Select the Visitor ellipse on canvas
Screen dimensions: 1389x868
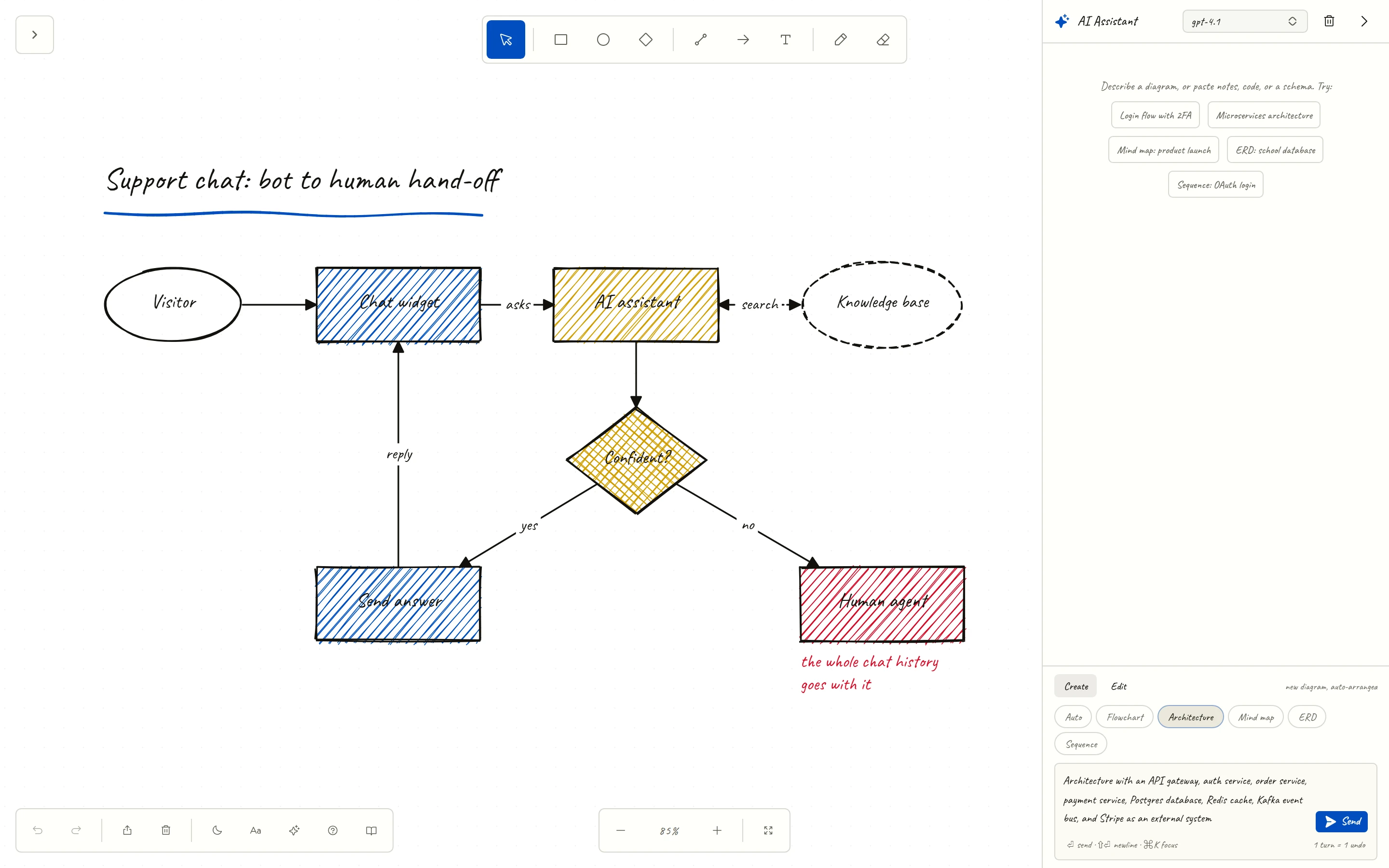[x=173, y=304]
